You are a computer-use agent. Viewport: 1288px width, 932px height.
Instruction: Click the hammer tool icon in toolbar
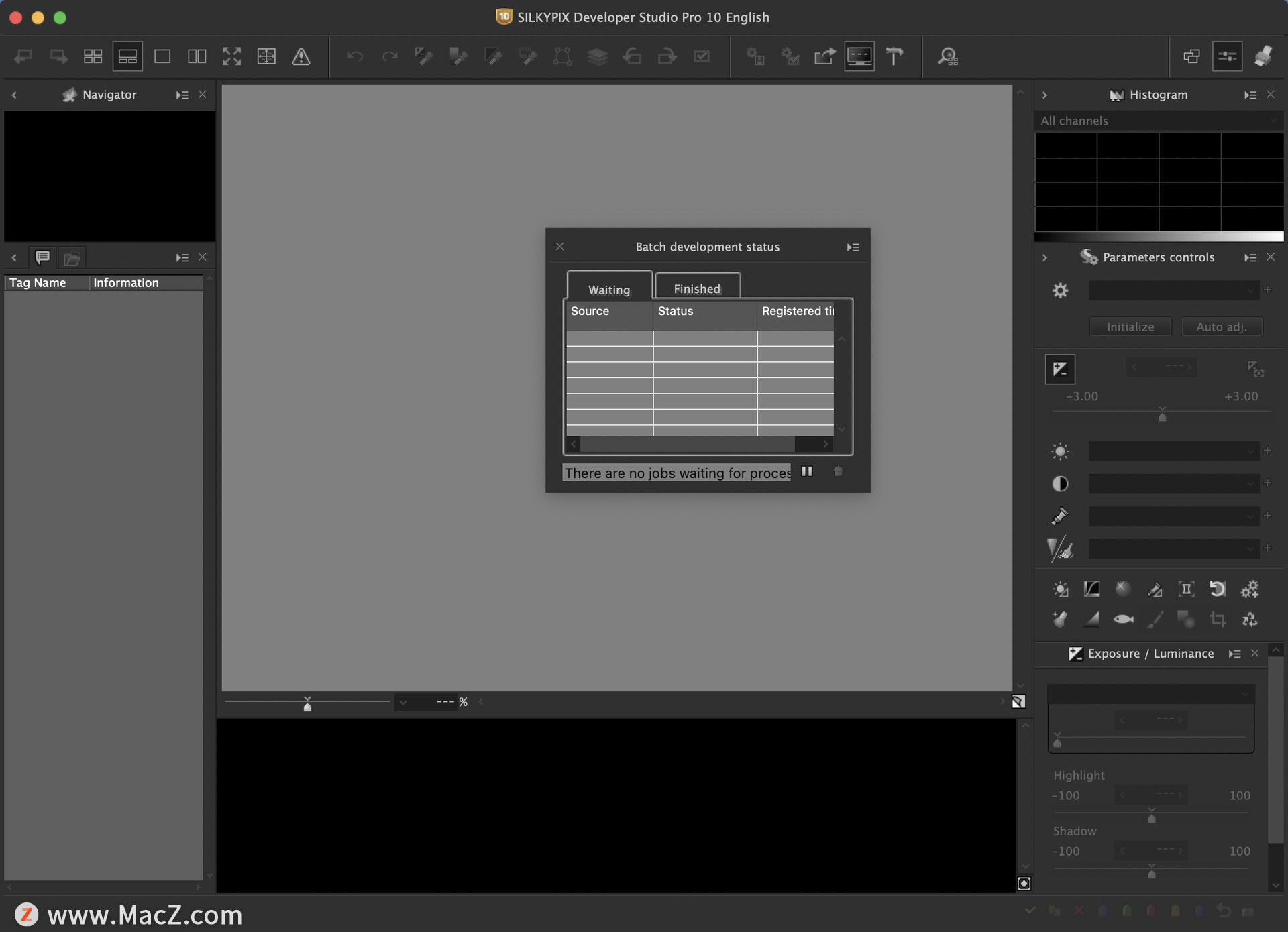tap(894, 56)
